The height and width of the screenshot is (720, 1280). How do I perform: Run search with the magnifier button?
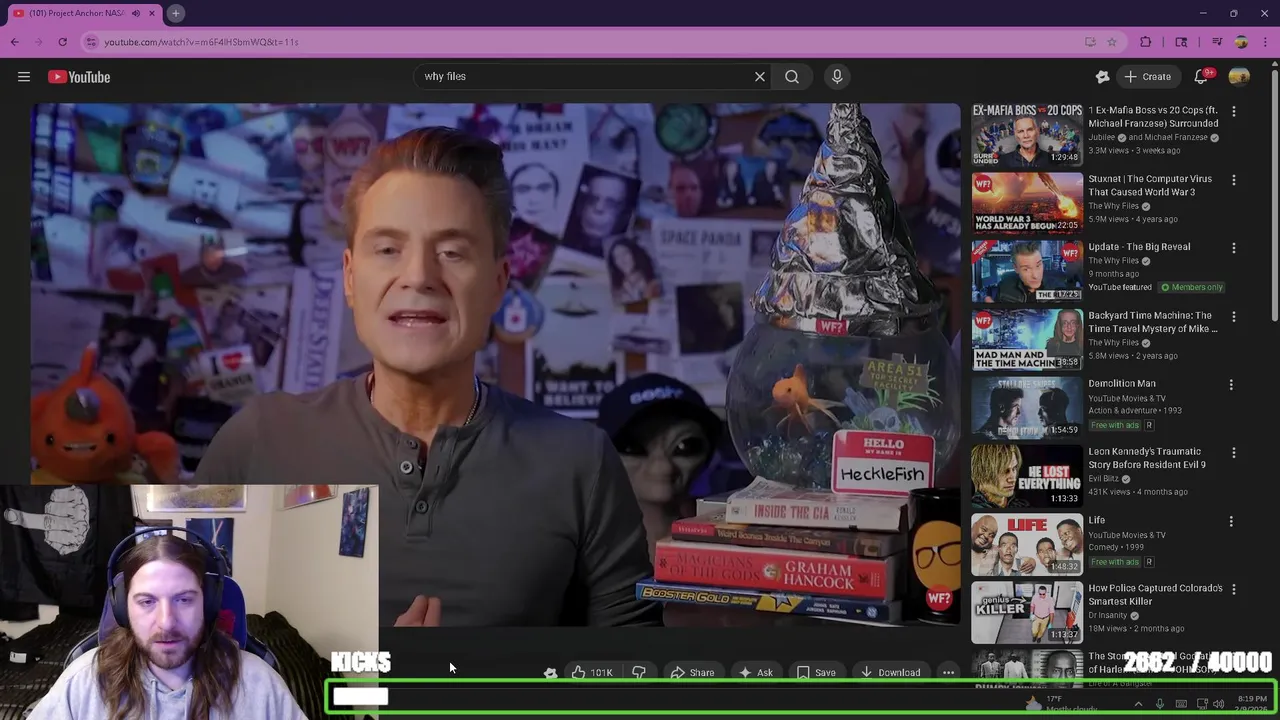pos(792,76)
